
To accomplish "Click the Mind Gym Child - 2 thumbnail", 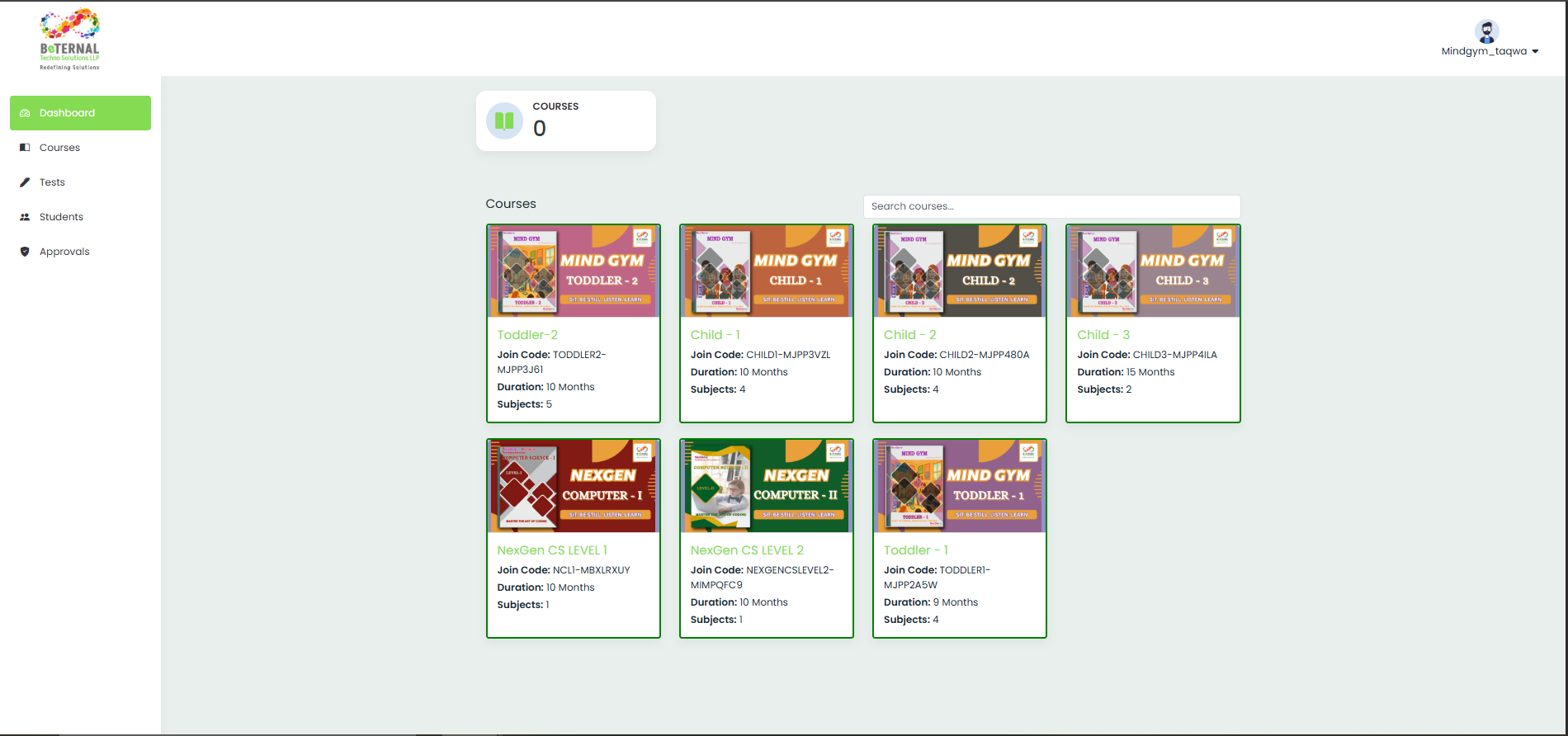I will tap(960, 271).
